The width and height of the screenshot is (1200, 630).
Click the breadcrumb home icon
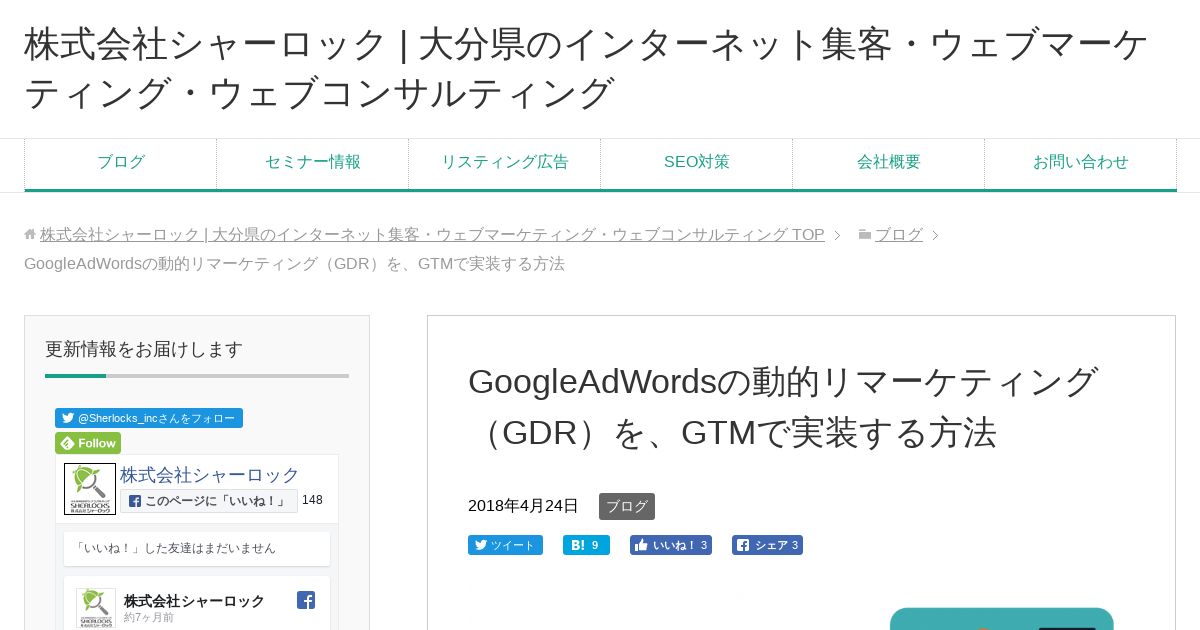pyautogui.click(x=30, y=234)
